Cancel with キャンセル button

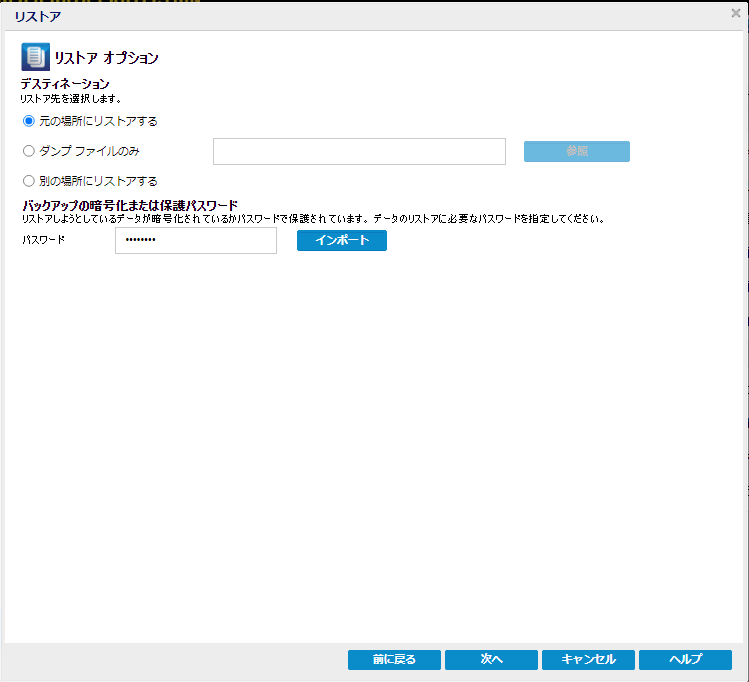pos(588,660)
